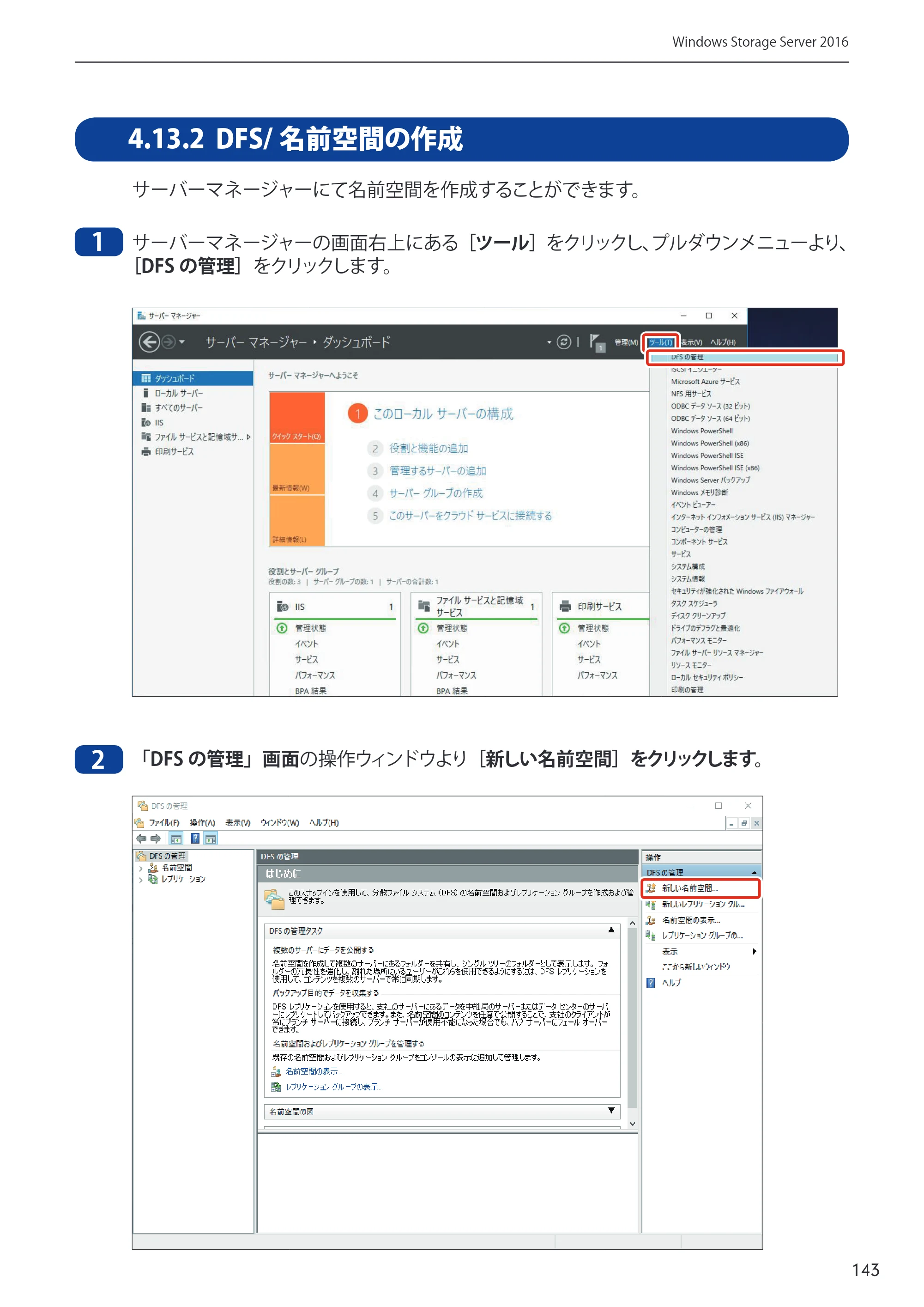Viewport: 924px width, 1307px height.
Task: Click the refresh icon in Server Manager header
Action: pyautogui.click(x=563, y=341)
